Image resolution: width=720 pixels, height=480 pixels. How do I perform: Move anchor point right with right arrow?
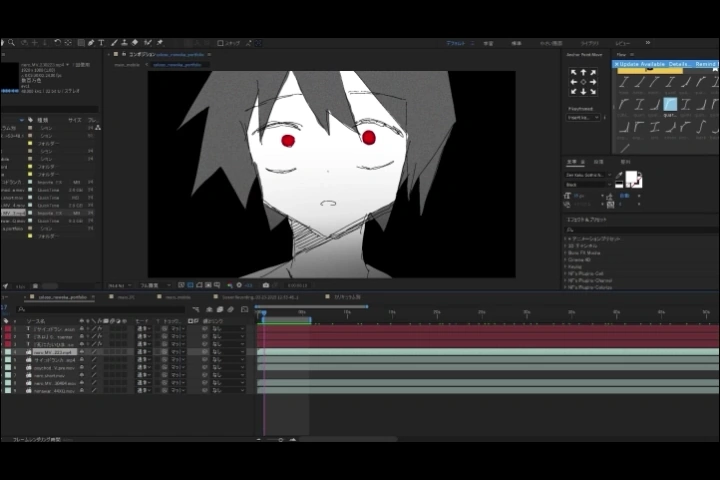[593, 82]
